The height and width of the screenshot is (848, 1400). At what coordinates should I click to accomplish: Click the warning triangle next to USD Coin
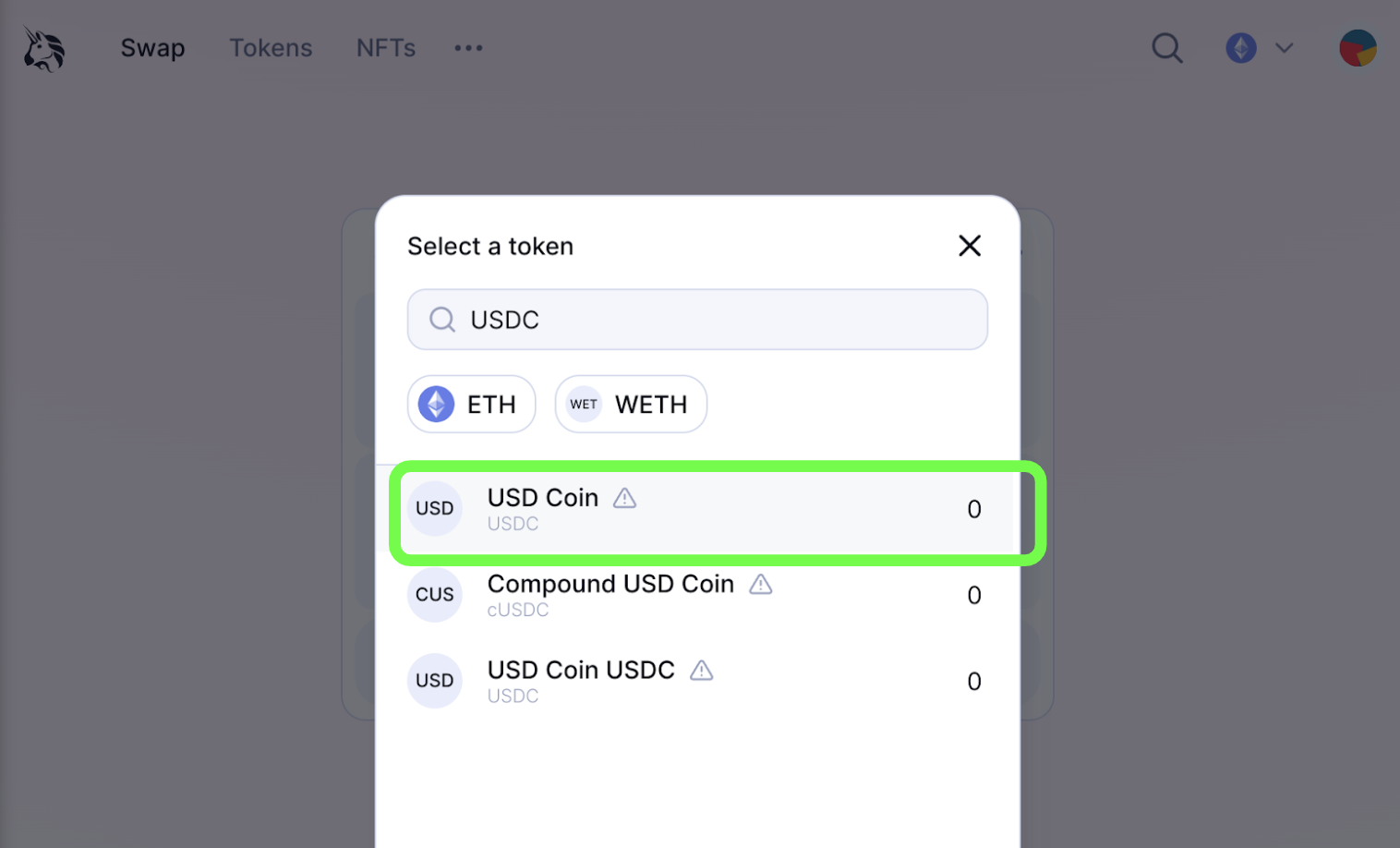point(625,499)
